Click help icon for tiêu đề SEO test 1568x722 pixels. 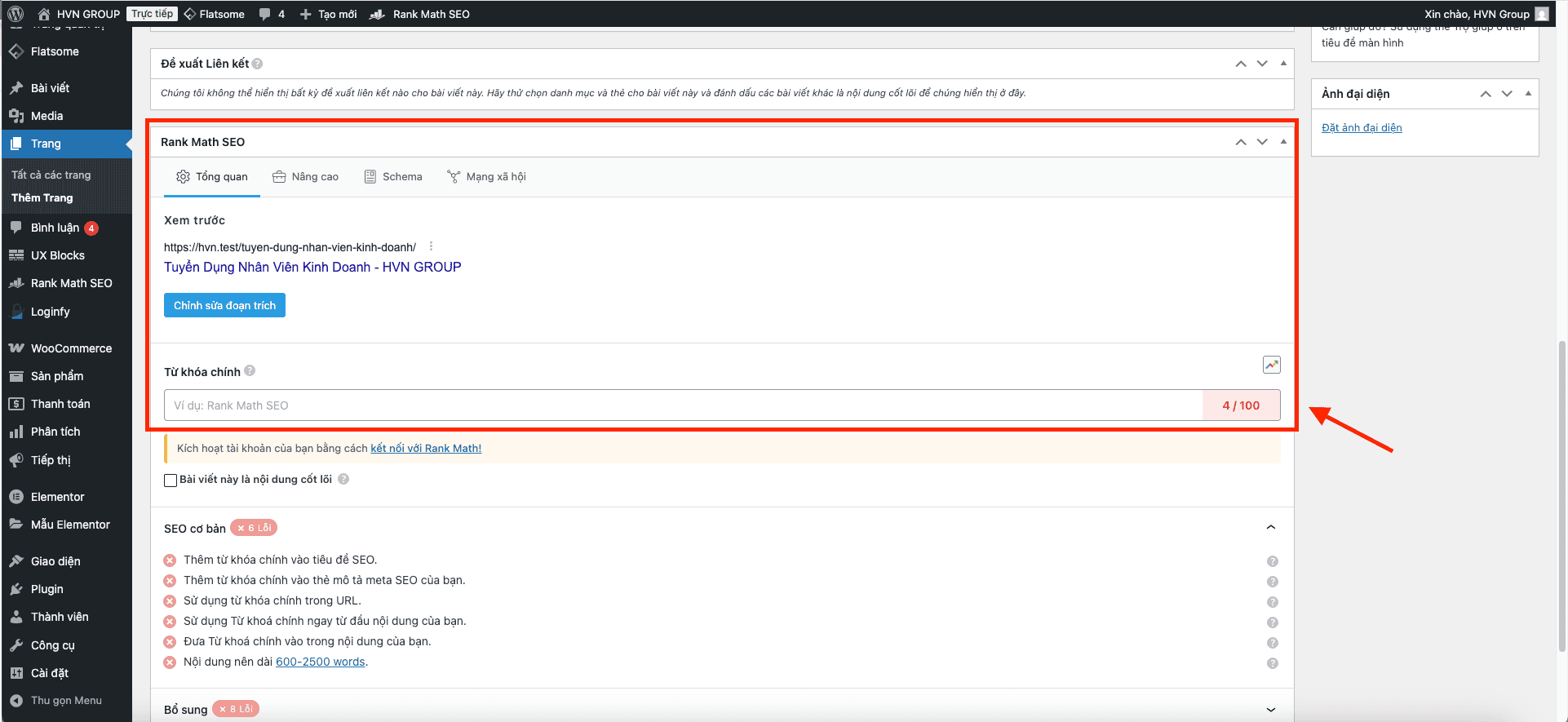(1273, 561)
